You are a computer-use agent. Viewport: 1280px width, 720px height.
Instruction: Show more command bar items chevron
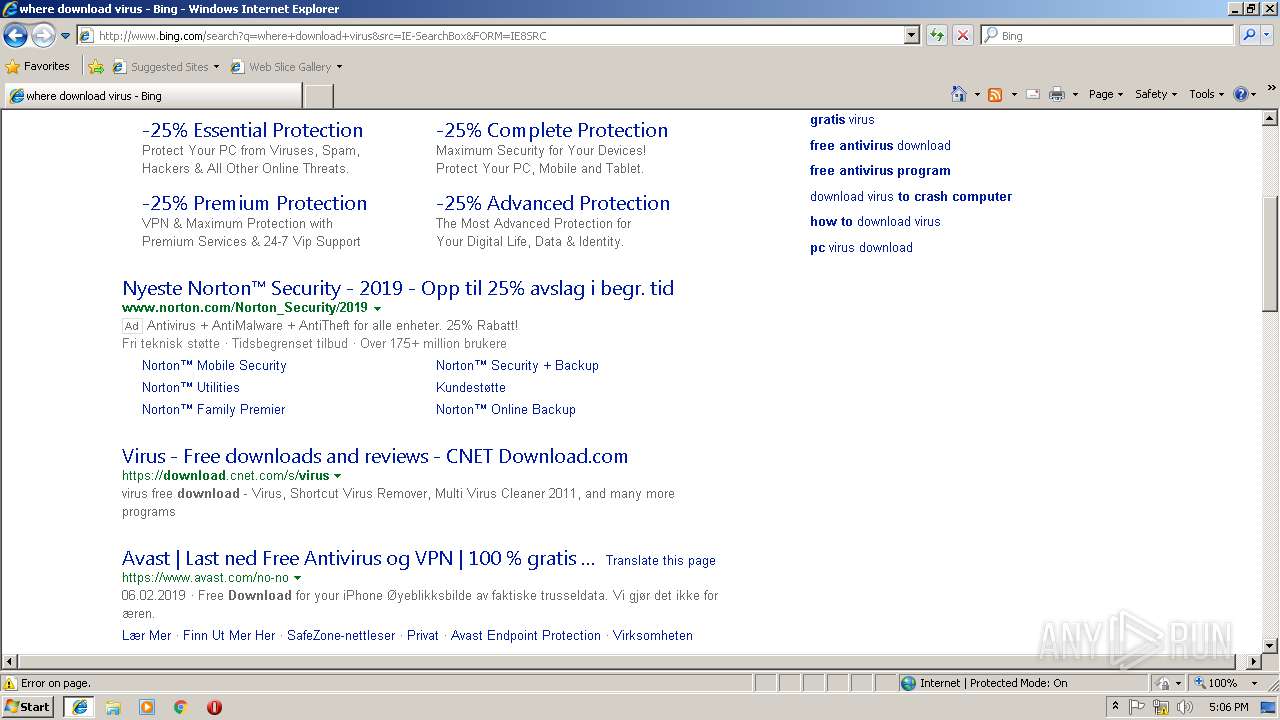[1272, 89]
